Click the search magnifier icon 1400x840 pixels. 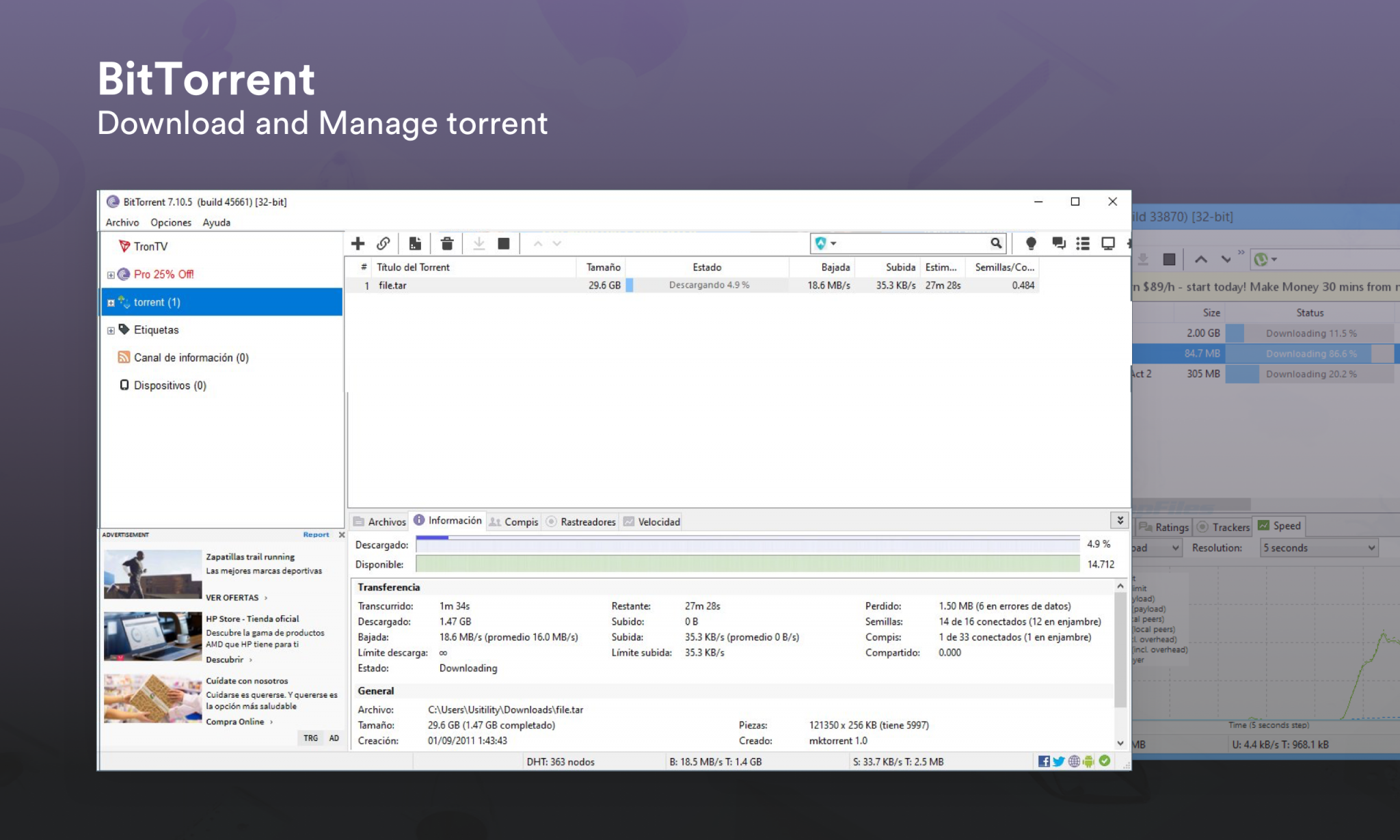pos(996,243)
